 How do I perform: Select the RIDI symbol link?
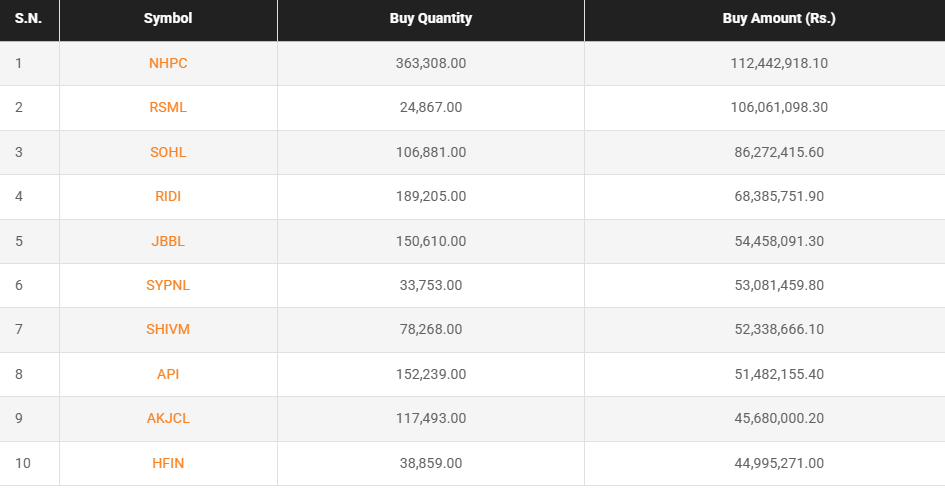click(168, 197)
